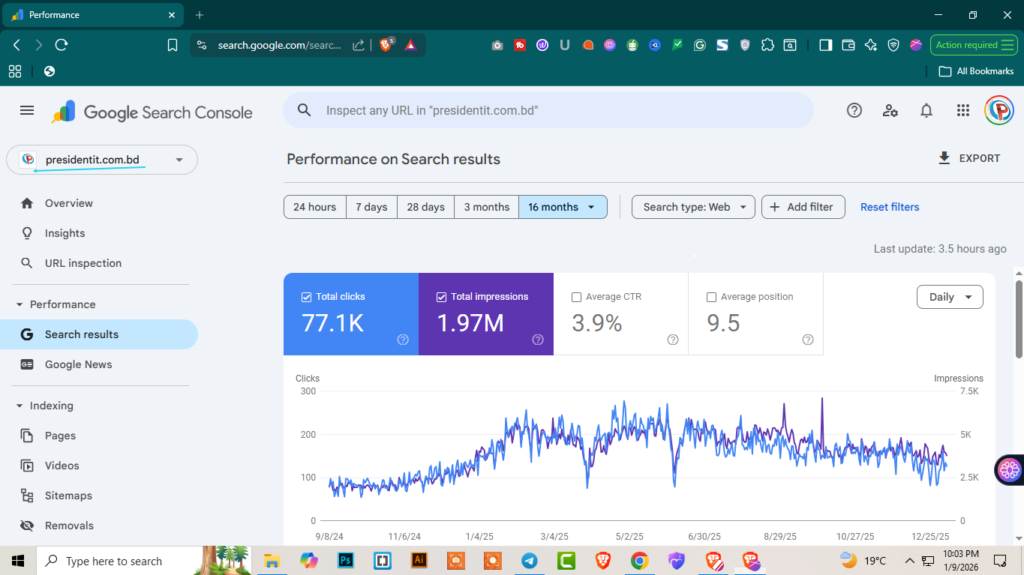The image size is (1024, 575).
Task: Open Users and permissions icon in header
Action: (x=890, y=110)
